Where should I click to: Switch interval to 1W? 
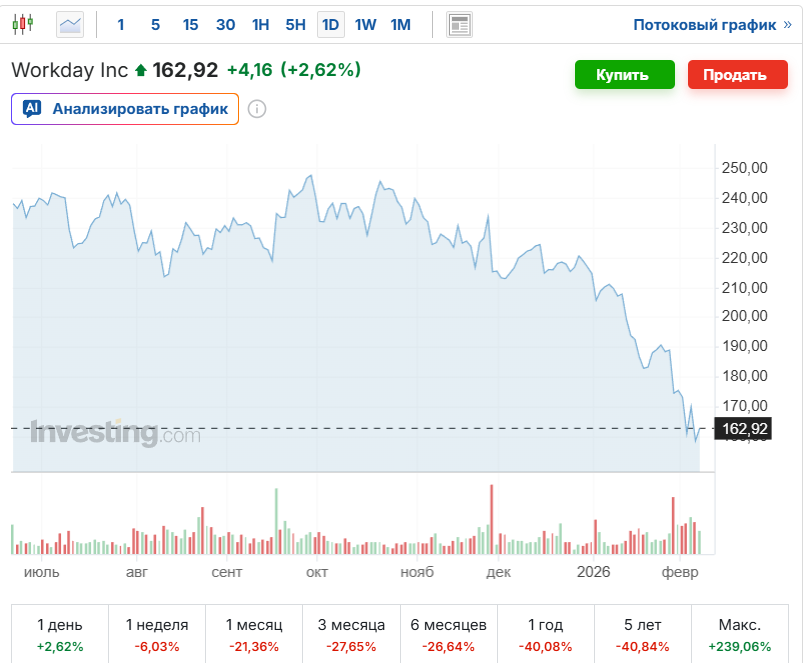point(365,25)
